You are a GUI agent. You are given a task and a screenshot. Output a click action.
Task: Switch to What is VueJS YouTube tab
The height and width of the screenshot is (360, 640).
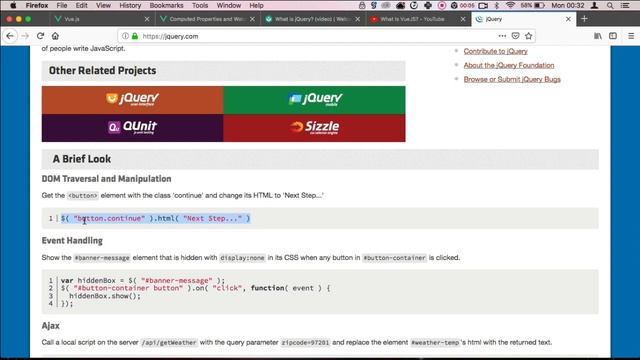pyautogui.click(x=418, y=19)
